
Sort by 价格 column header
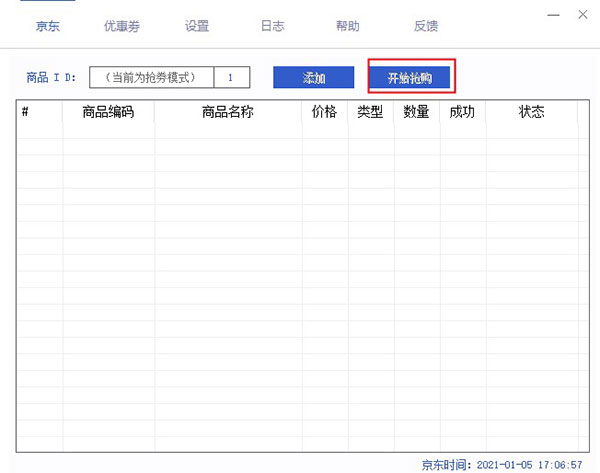pos(324,113)
